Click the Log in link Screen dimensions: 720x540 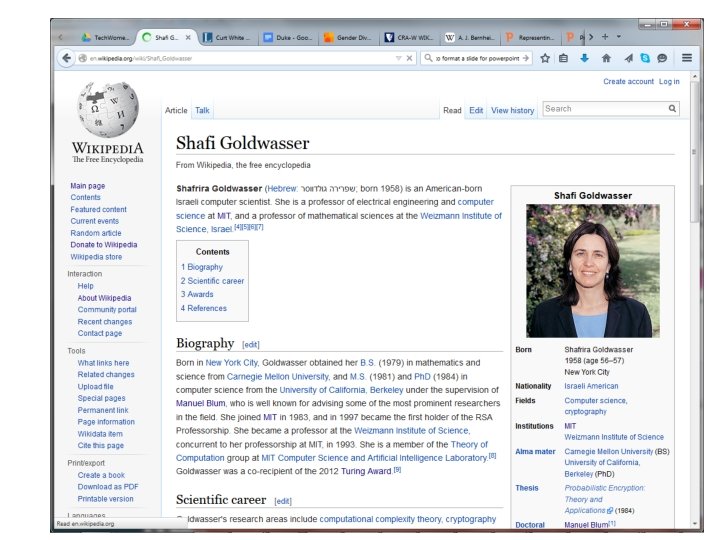coord(669,81)
